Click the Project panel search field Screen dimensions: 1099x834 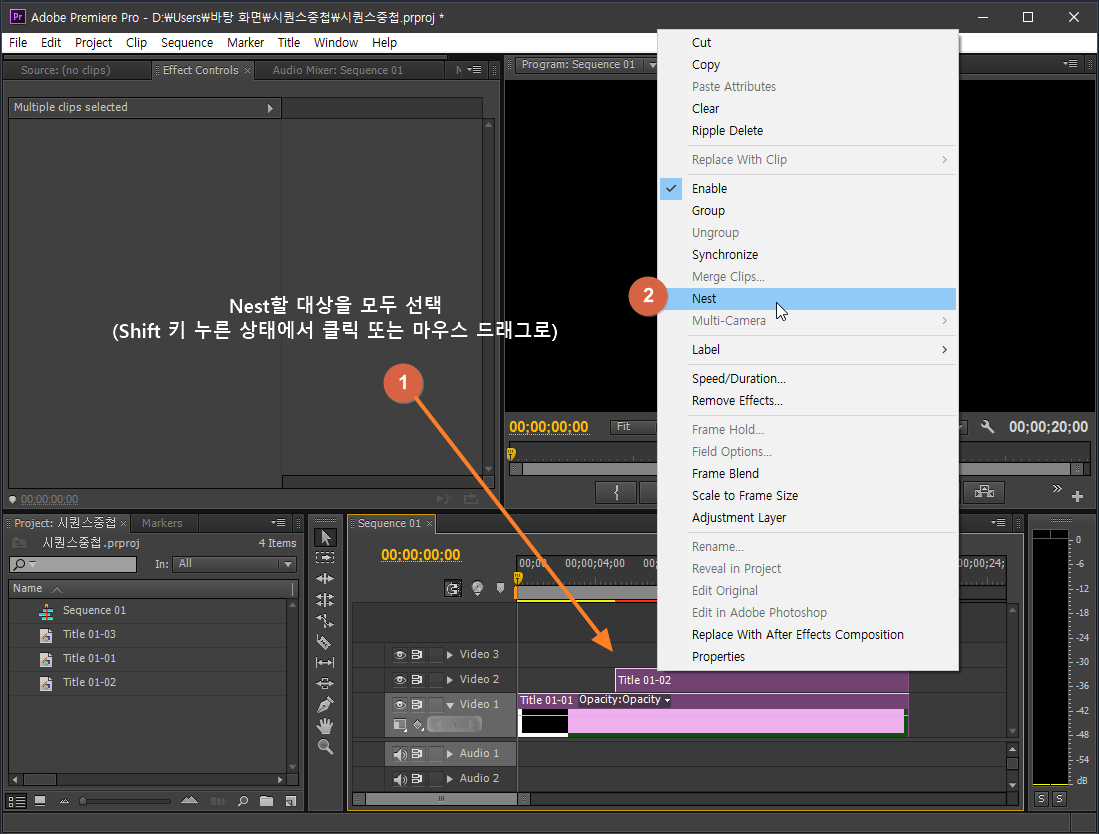(73, 564)
